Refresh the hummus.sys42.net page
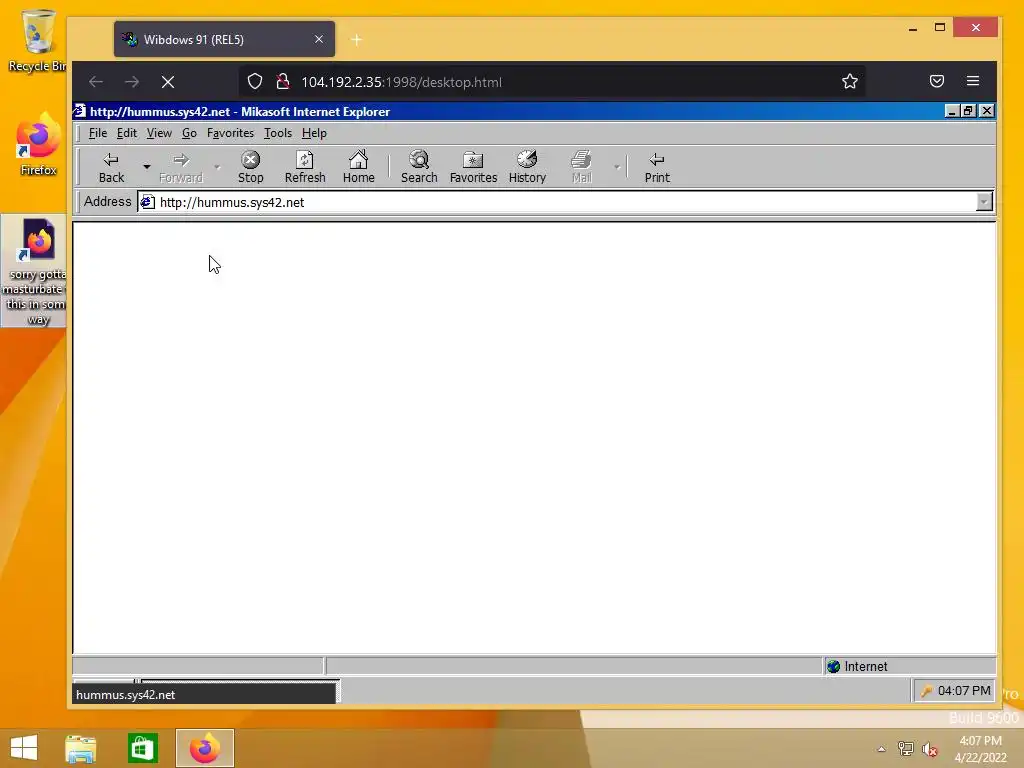Screen dimensions: 1024x768 tap(305, 167)
